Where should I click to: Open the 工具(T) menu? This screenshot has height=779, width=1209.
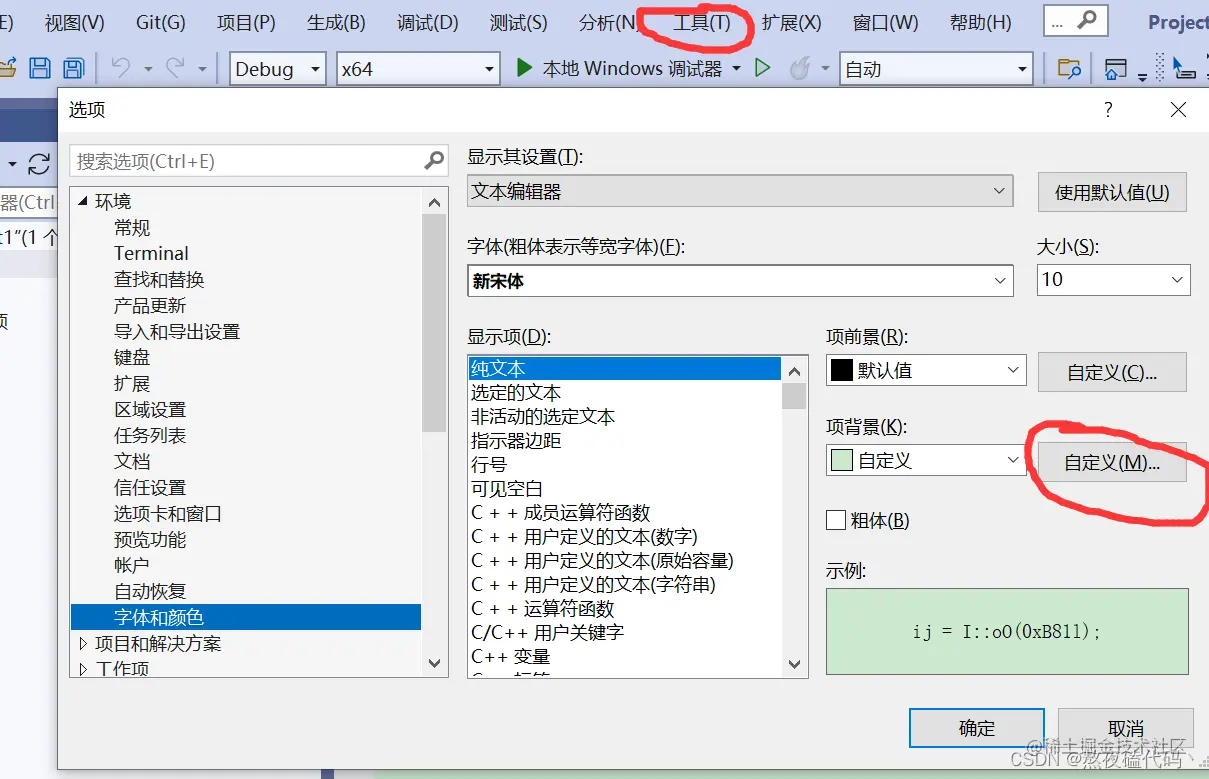pos(701,22)
